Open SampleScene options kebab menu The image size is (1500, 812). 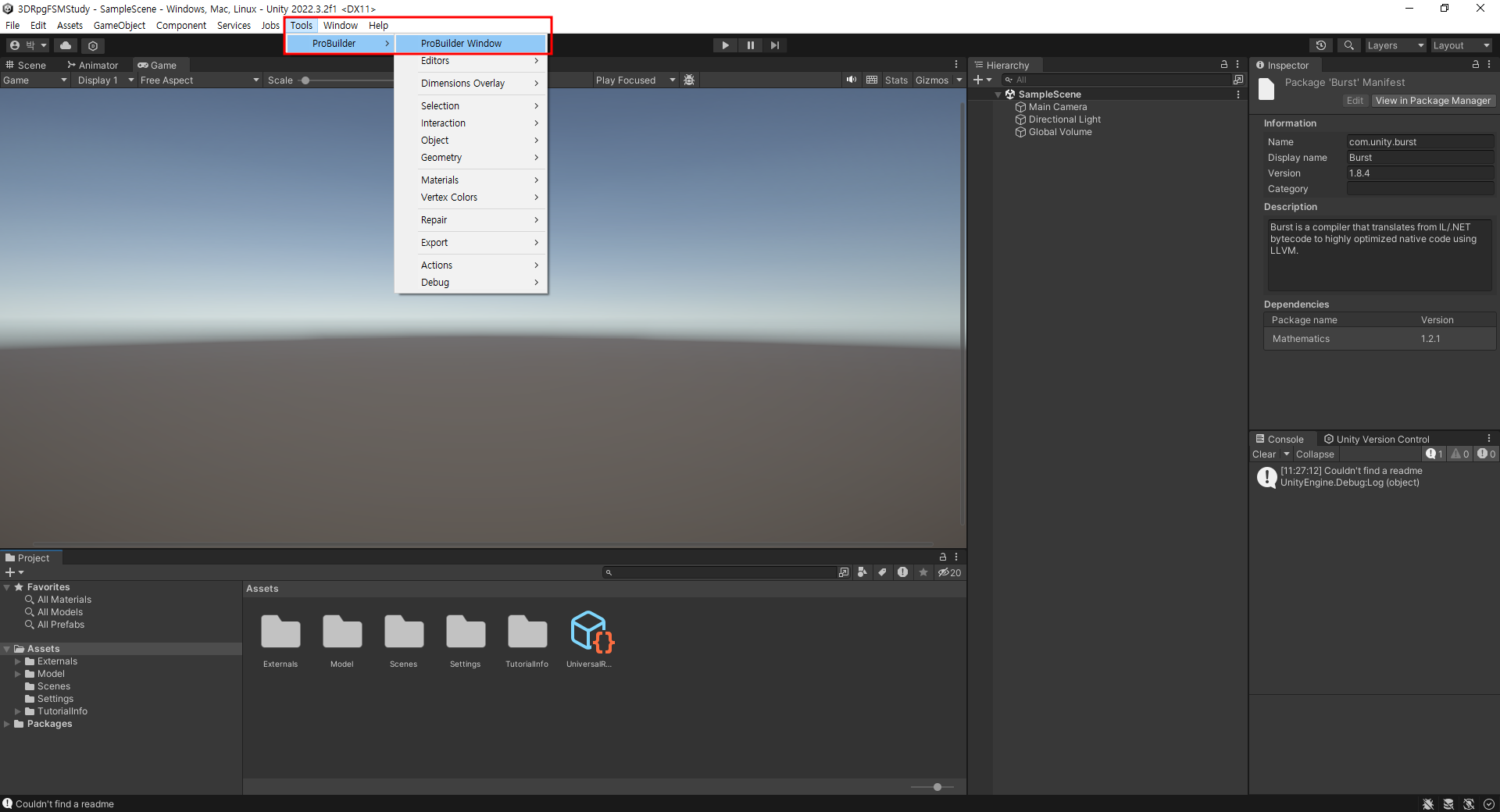1238,94
